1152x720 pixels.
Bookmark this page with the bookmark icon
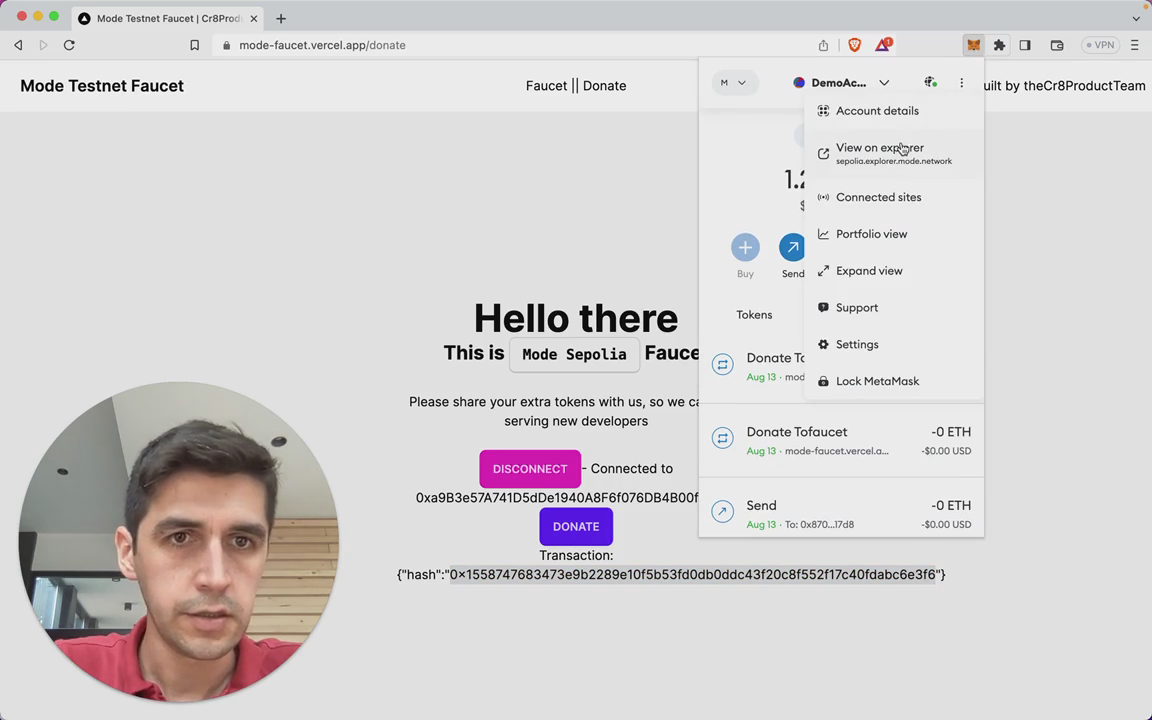(195, 45)
